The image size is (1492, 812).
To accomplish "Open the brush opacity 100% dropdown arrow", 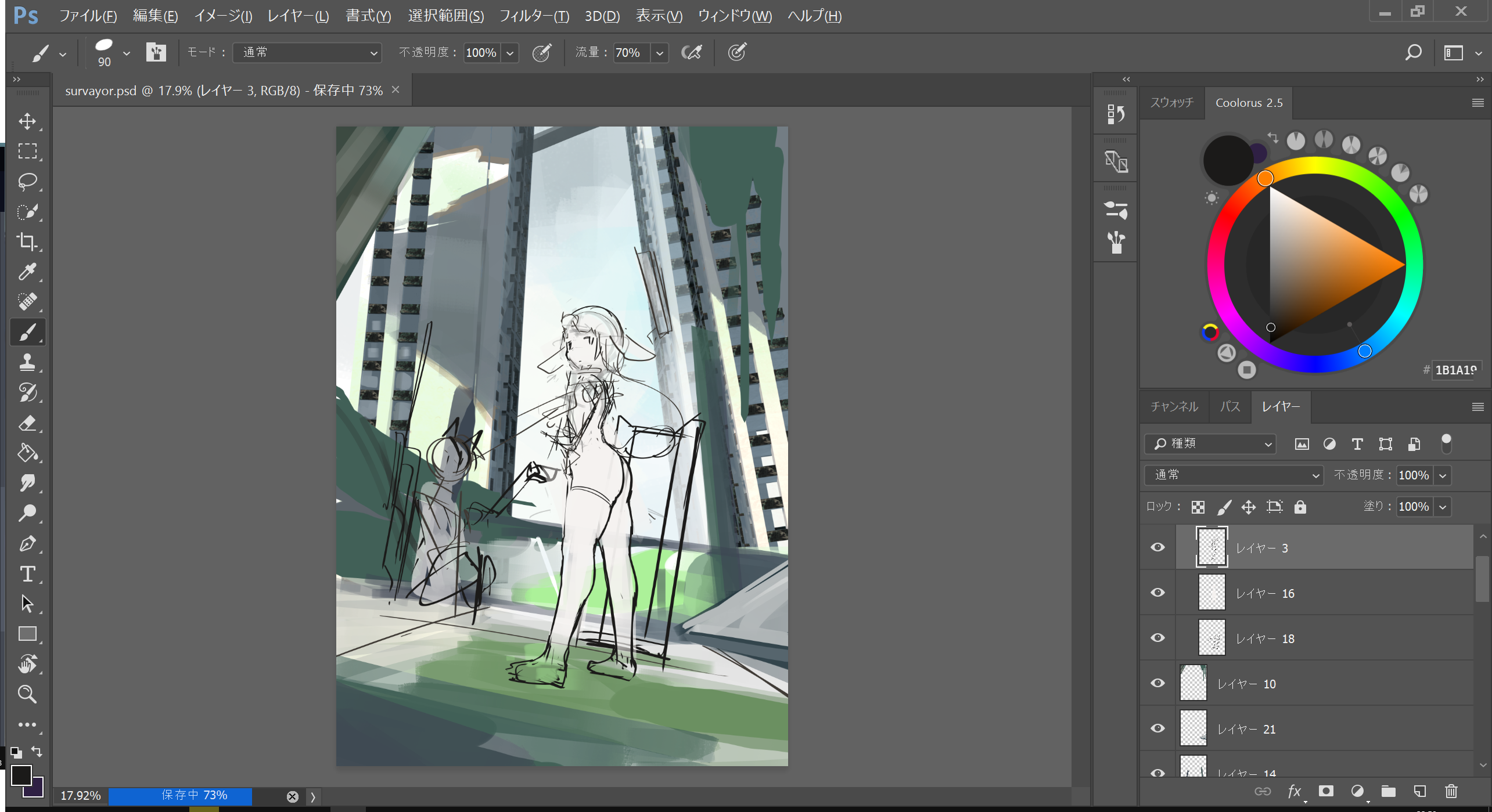I will point(509,53).
